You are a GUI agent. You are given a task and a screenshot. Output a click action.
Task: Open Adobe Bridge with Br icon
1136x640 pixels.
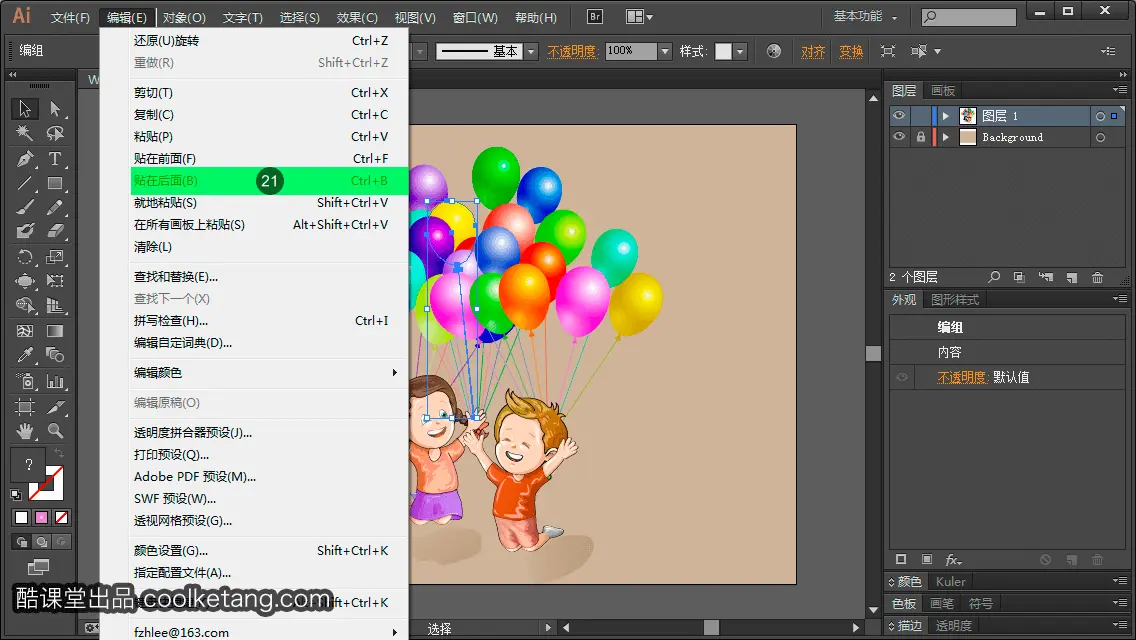click(x=595, y=17)
